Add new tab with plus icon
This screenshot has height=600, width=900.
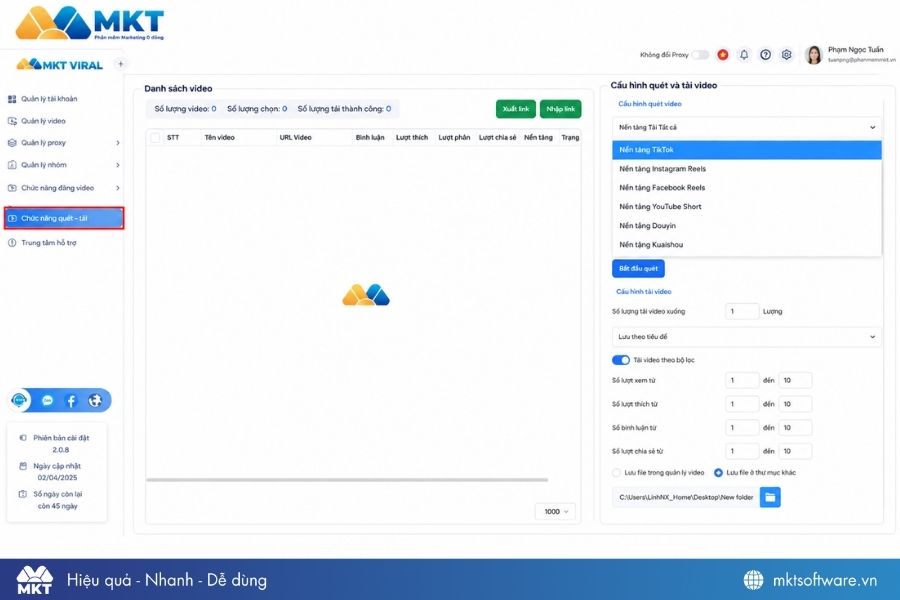[x=121, y=64]
